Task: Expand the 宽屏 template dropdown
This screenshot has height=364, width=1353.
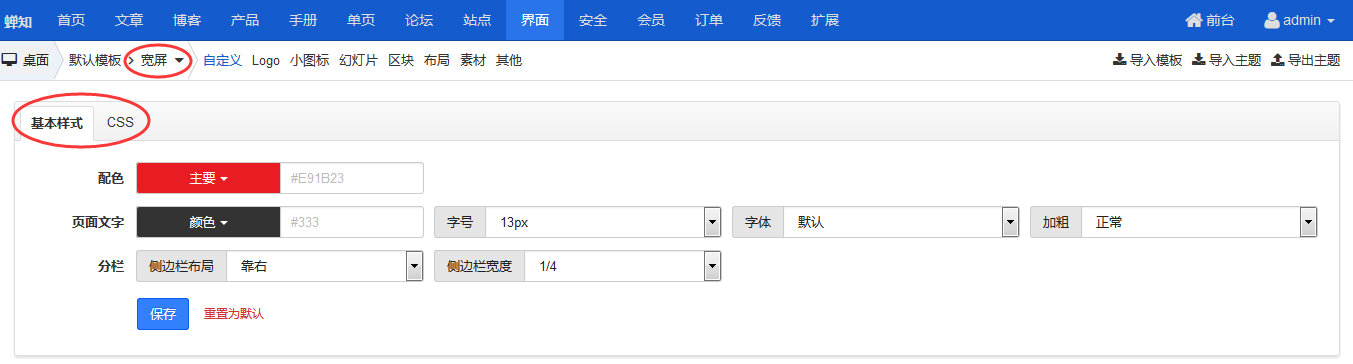Action: pyautogui.click(x=162, y=60)
